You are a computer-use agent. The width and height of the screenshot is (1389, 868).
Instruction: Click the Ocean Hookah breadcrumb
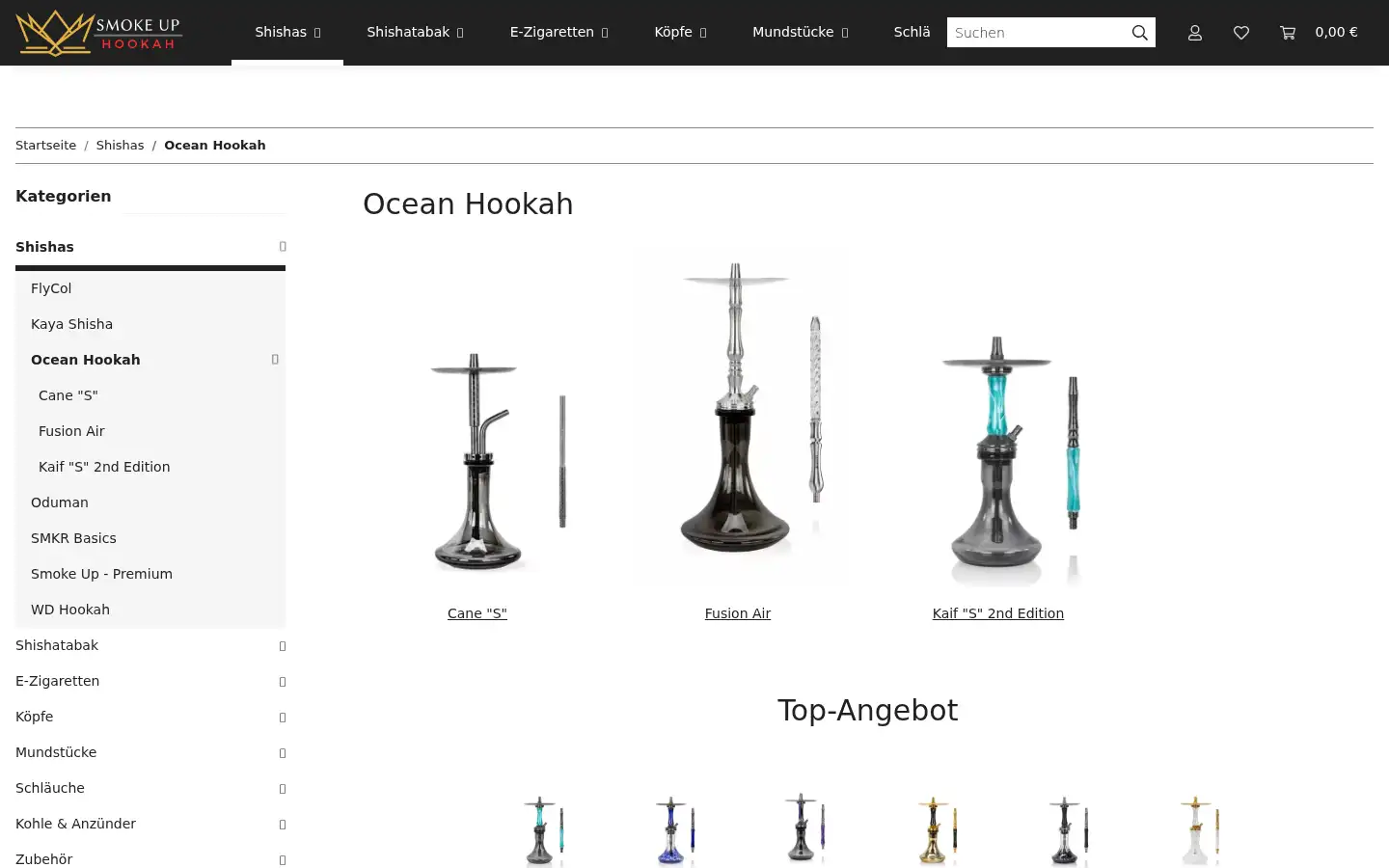click(215, 146)
